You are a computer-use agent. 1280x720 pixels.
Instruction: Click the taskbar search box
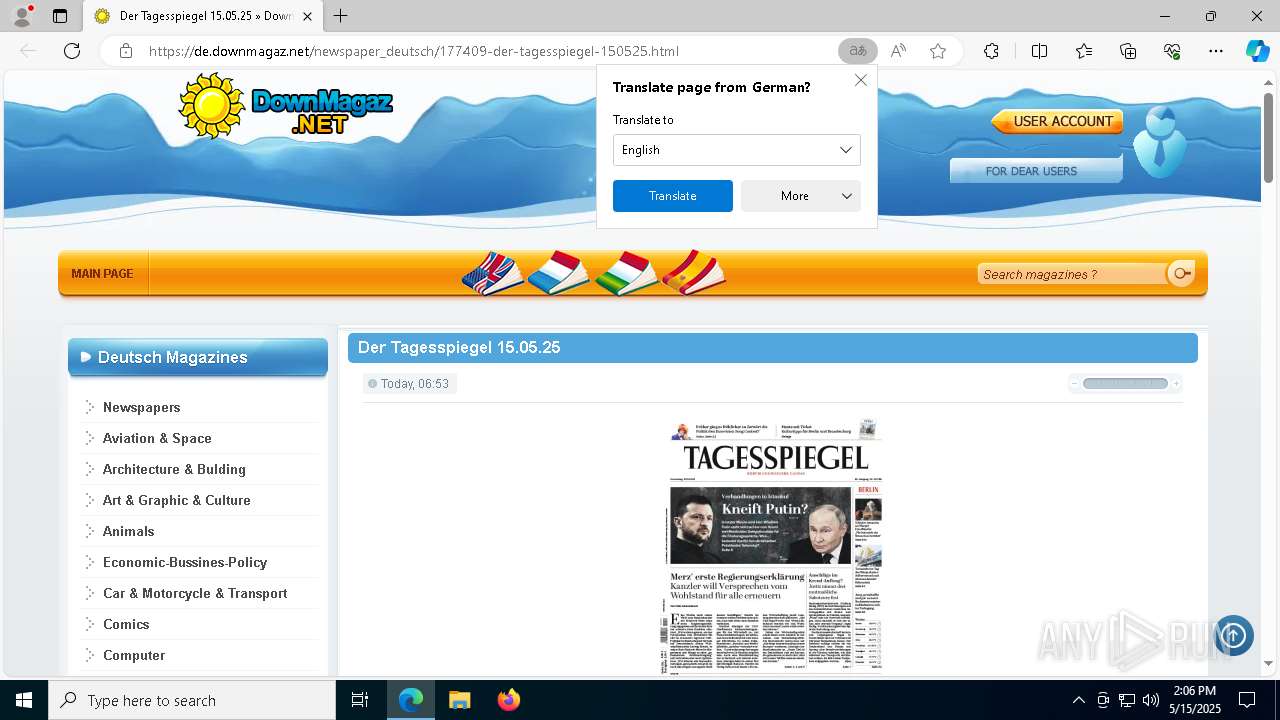click(192, 700)
